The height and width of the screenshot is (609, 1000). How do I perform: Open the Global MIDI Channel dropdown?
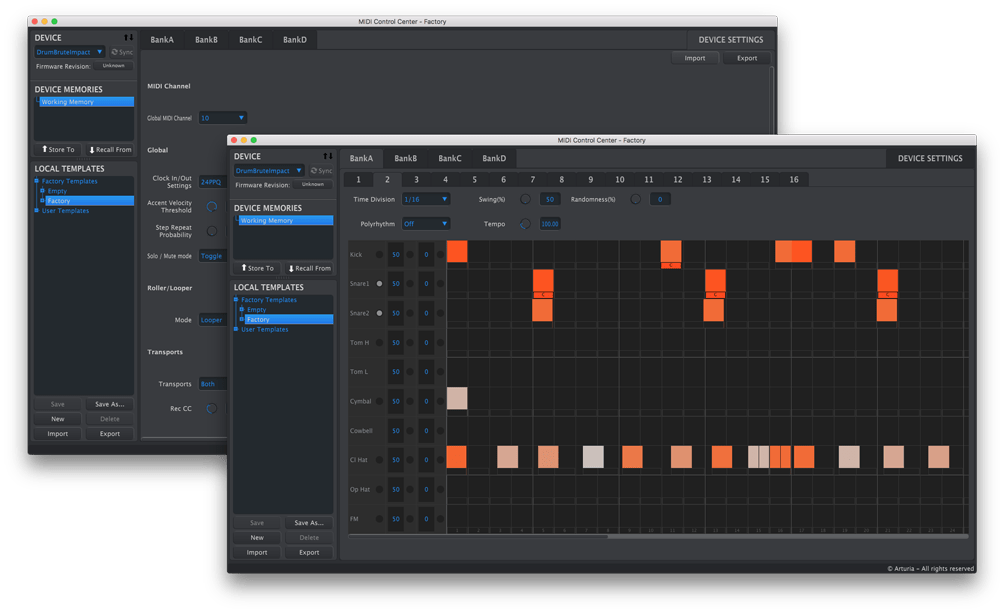coord(222,118)
